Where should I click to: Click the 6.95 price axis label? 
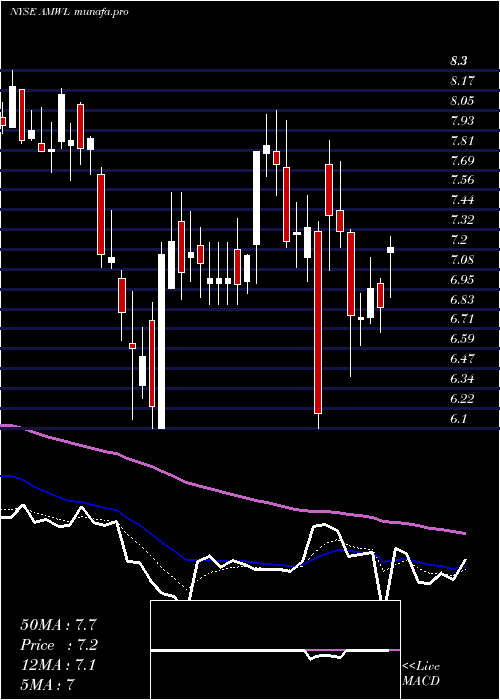[462, 279]
